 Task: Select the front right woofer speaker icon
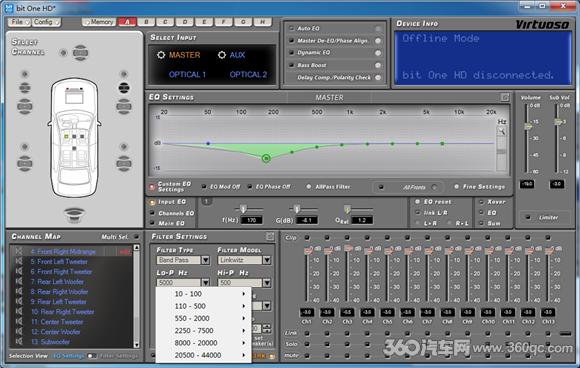[x=124, y=107]
